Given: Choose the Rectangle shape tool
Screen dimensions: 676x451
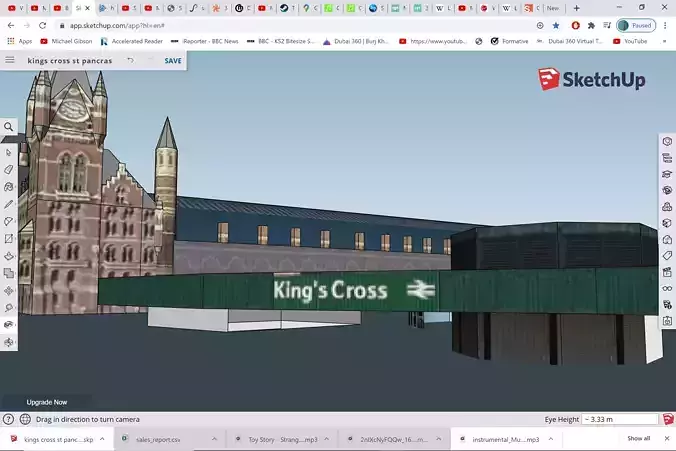Looking at the screenshot, I should pos(9,239).
